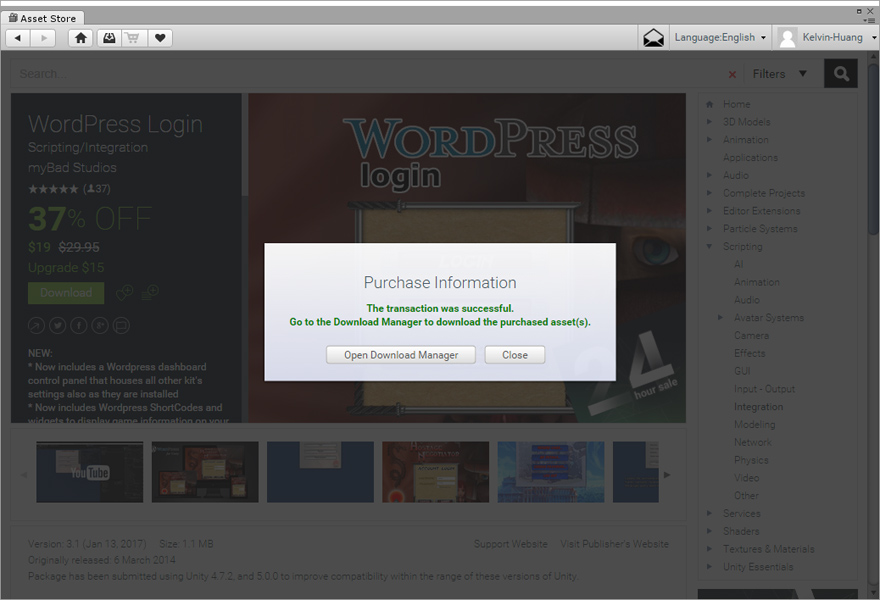Close the Purchase Information dialog
The height and width of the screenshot is (600, 880).
[515, 355]
